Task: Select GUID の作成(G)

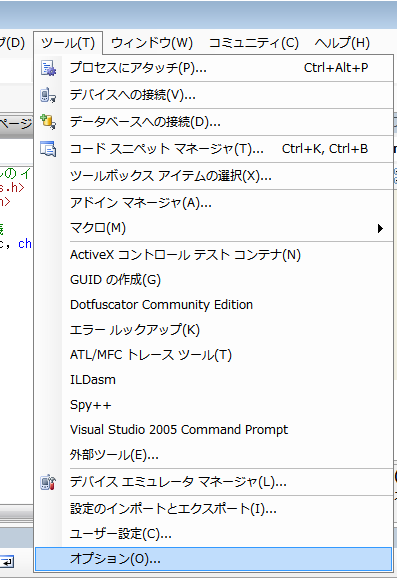Action: point(214,280)
